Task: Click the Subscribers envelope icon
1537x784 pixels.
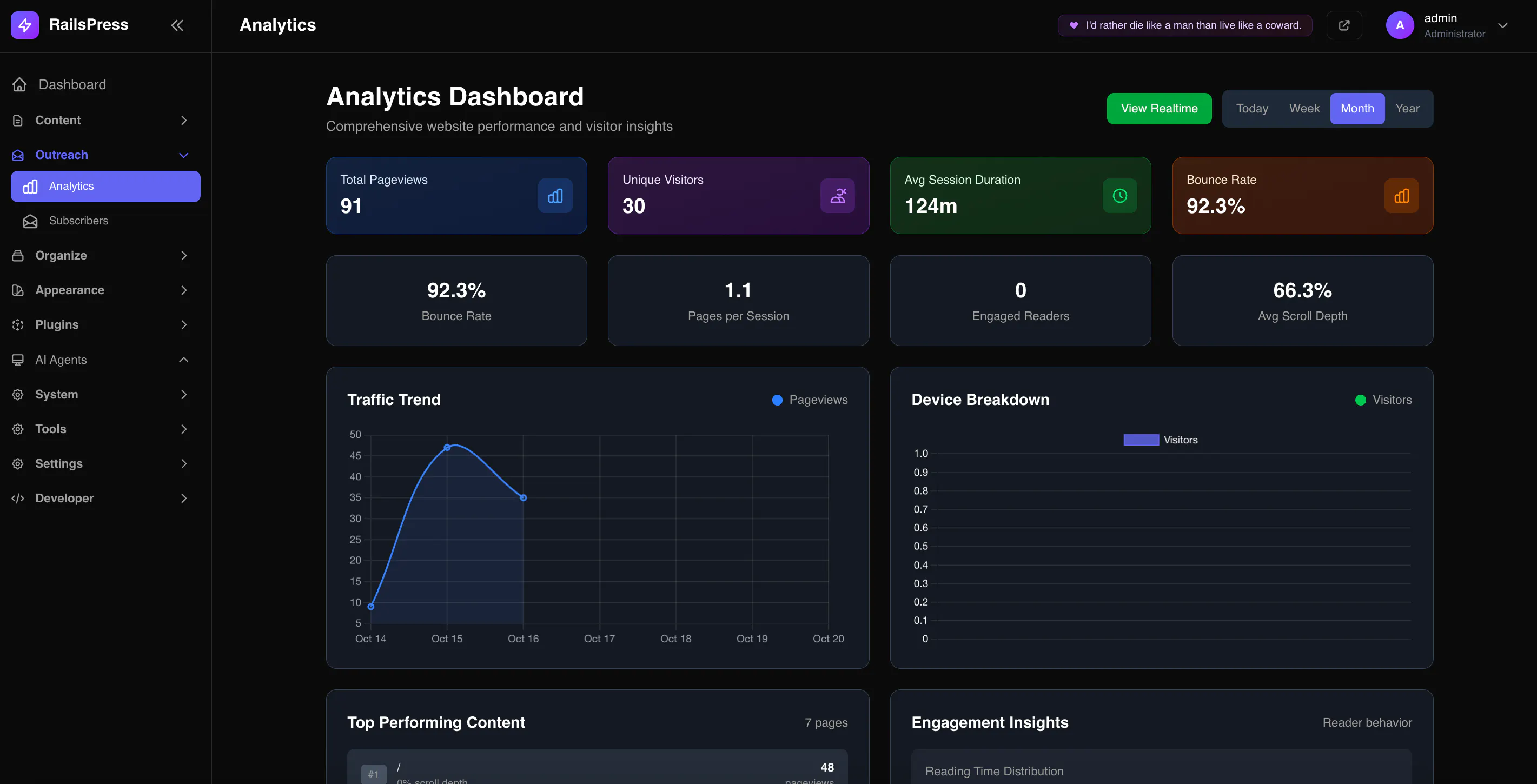Action: 30,221
